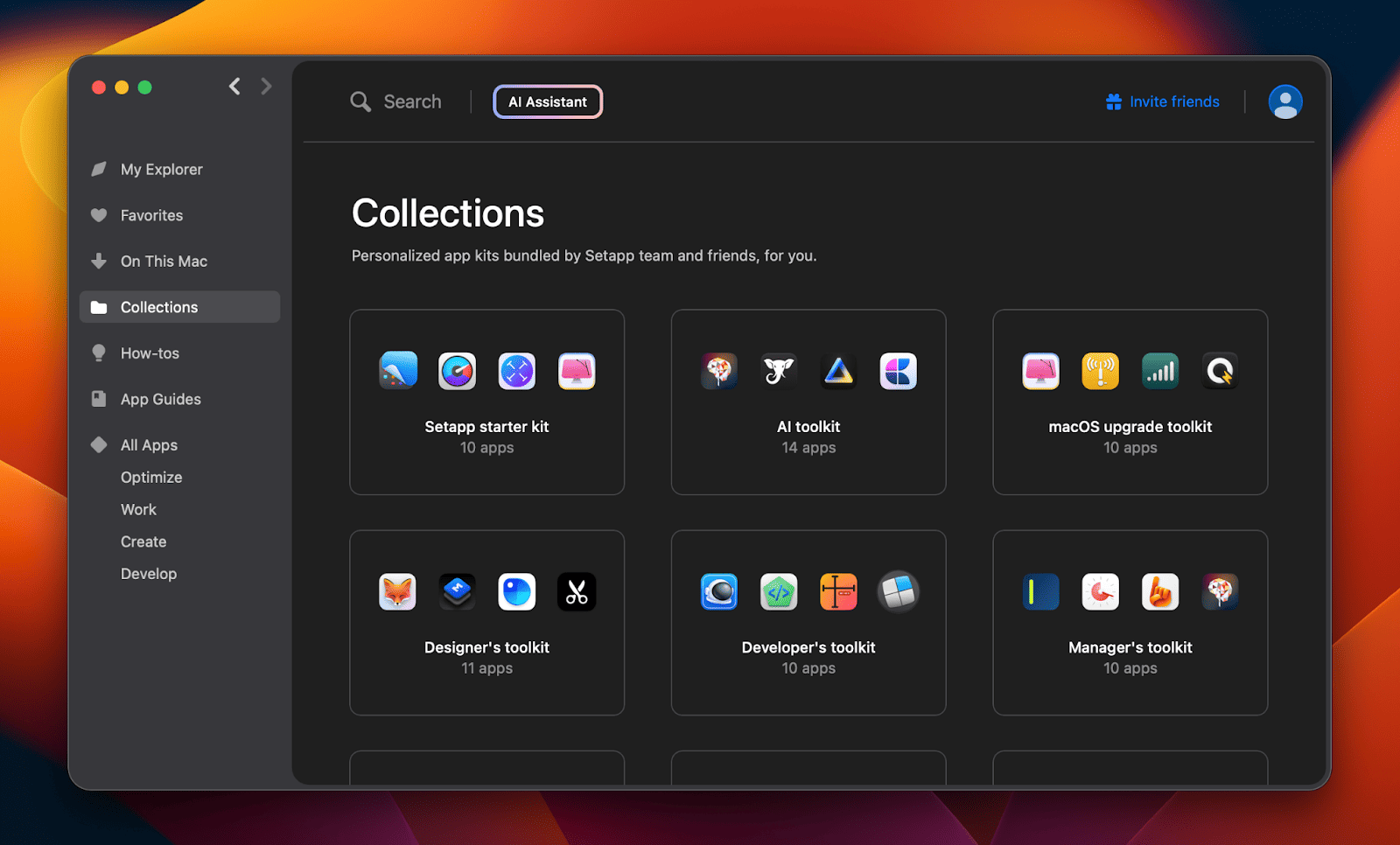
Task: Select Collections in sidebar
Action: pyautogui.click(x=180, y=307)
